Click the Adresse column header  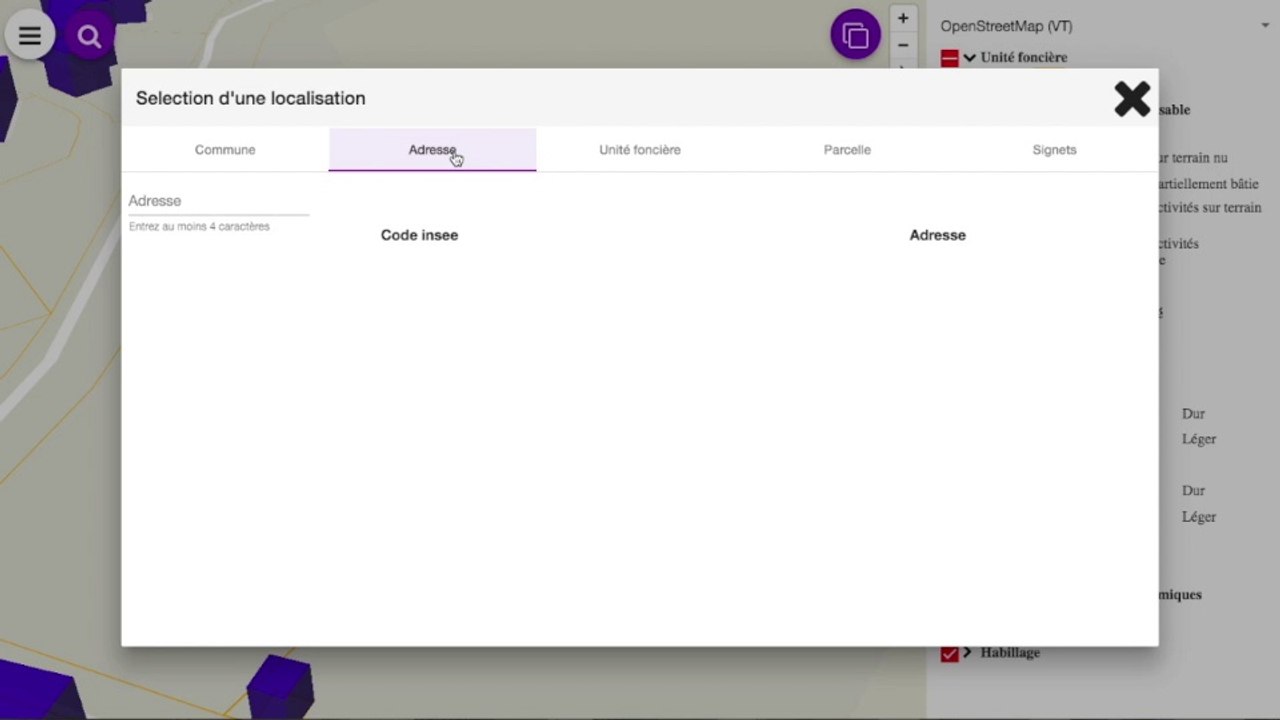937,235
